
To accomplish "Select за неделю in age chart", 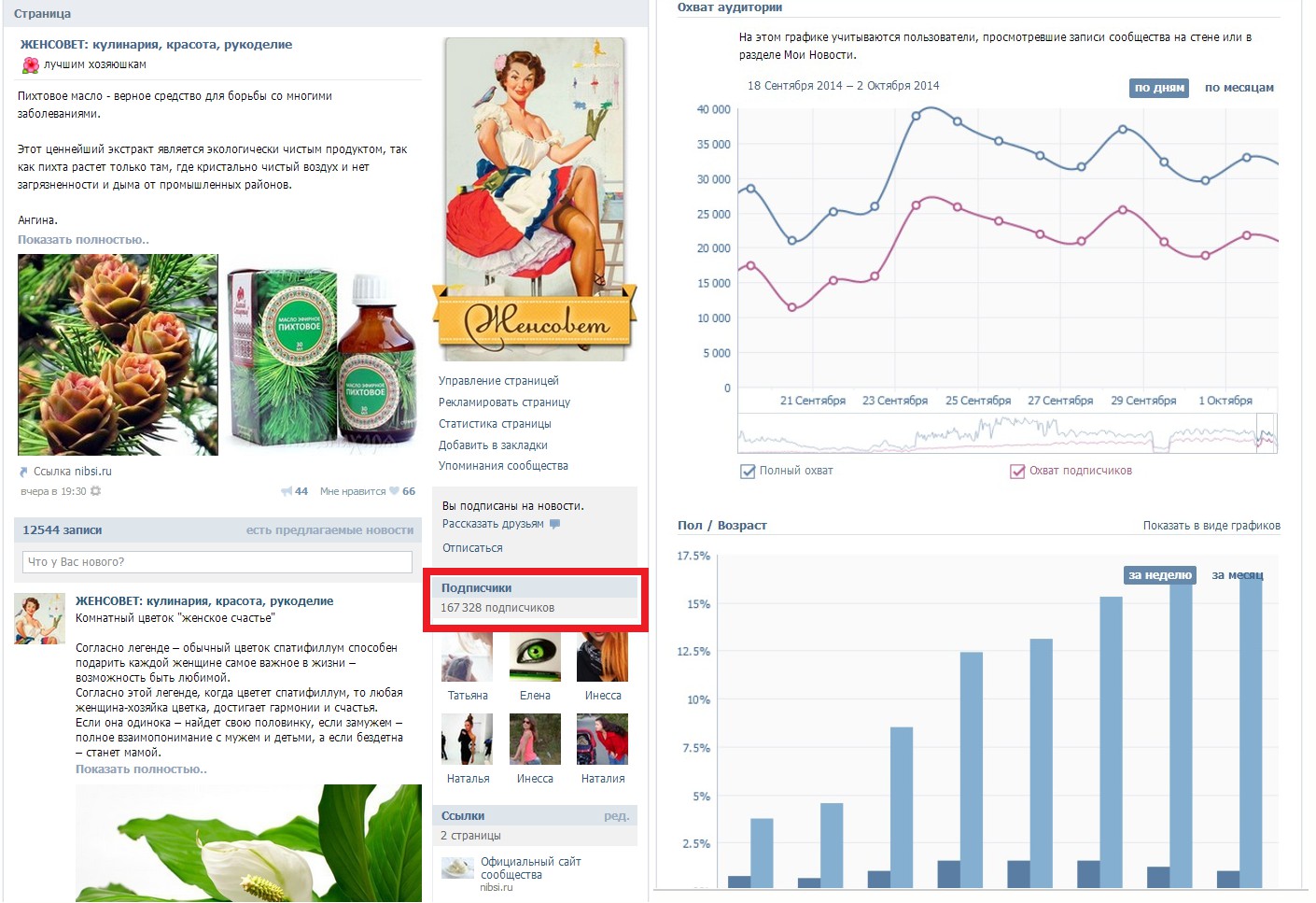I will tap(1160, 575).
